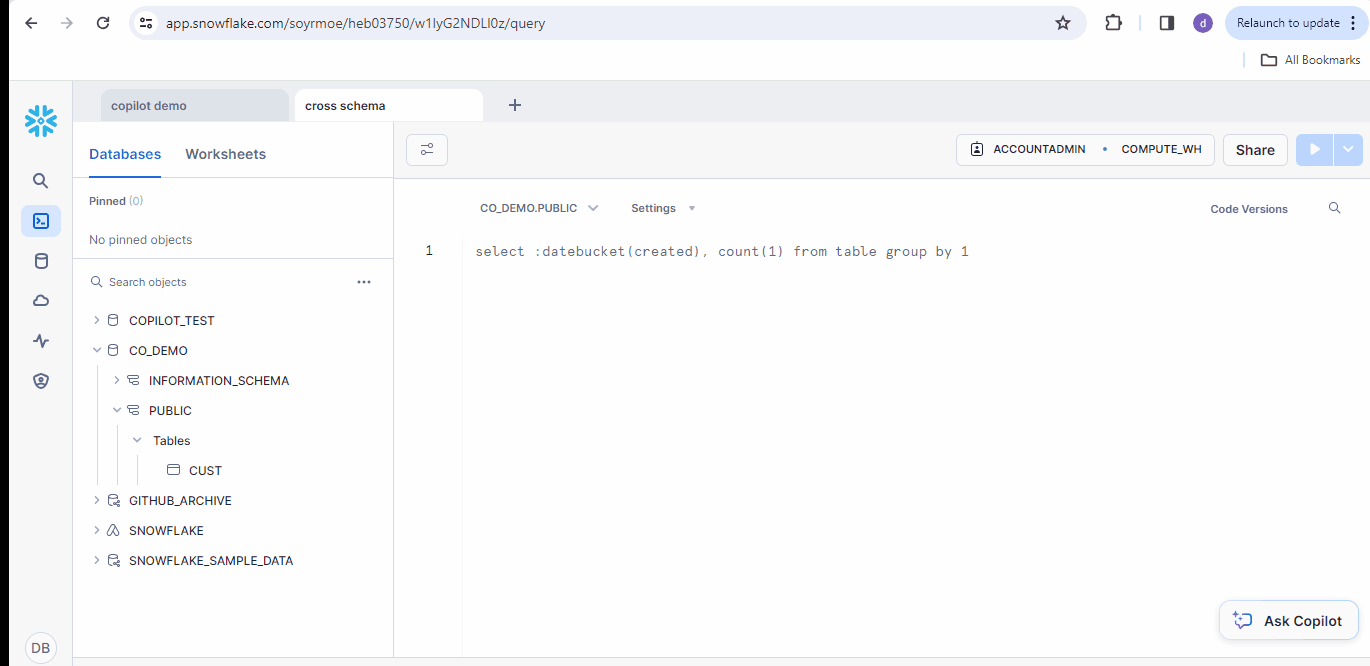The image size is (1370, 666).
Task: Open ACCOUNTADMIN COMPUTE_WH role selector
Action: pos(1085,150)
